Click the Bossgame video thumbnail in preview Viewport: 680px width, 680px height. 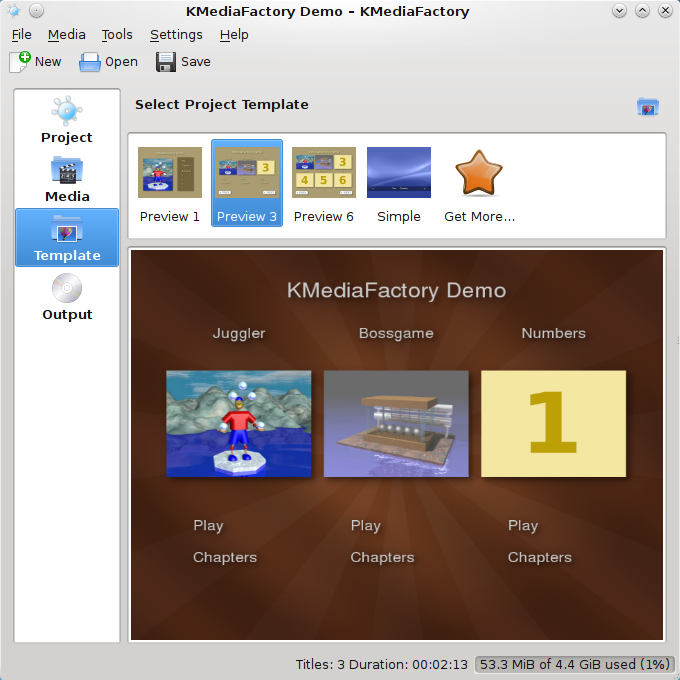[x=396, y=424]
